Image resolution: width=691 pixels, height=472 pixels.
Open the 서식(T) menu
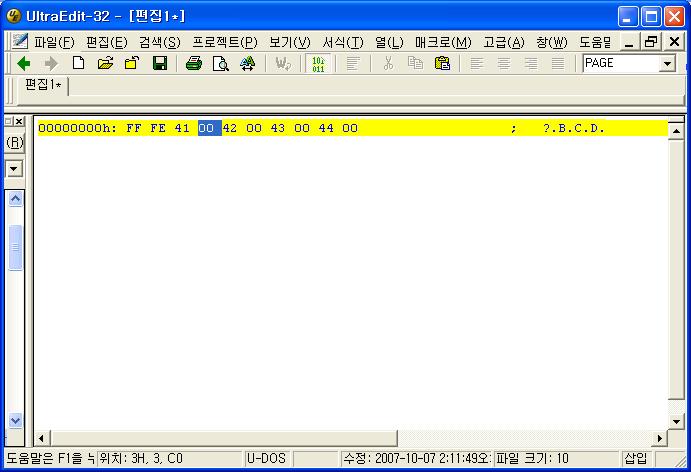coord(343,42)
